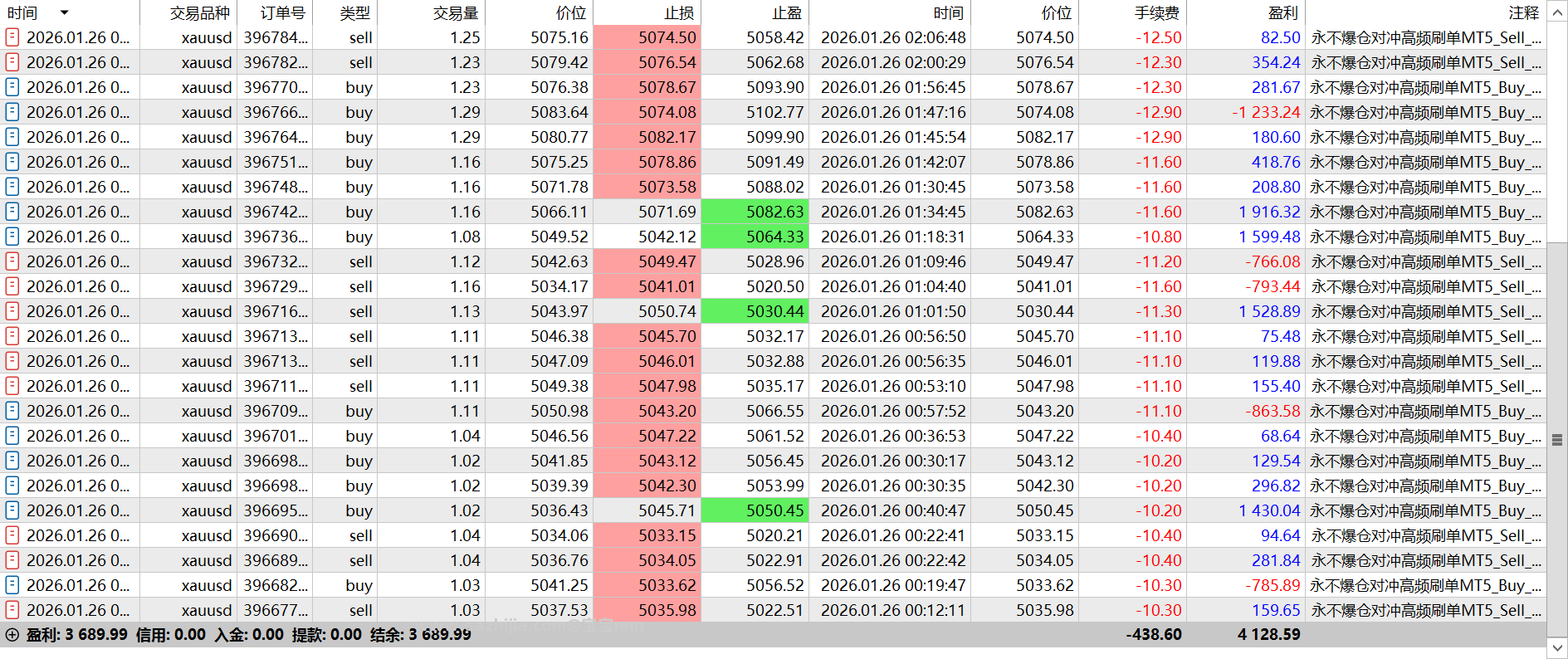Click the sell icon of order 396732 row

(x=12, y=261)
